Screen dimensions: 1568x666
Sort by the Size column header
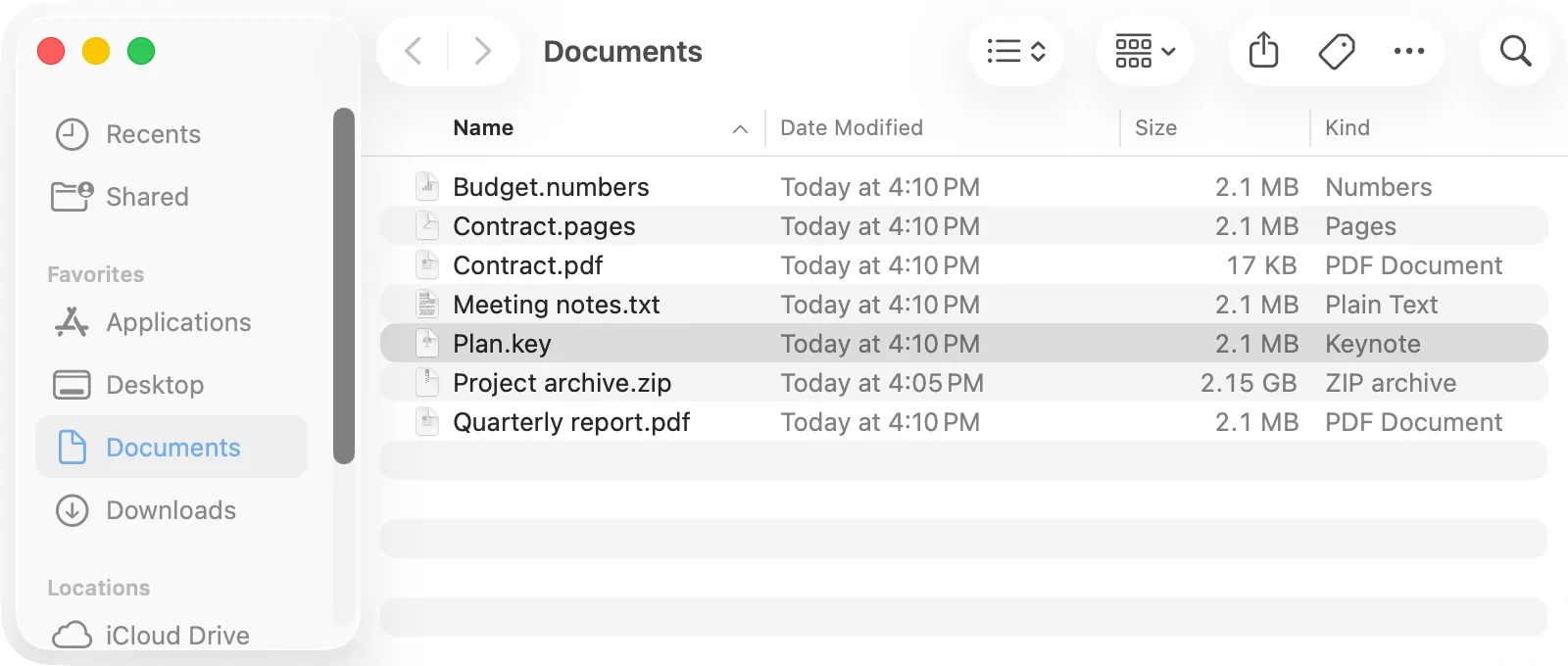coord(1155,127)
